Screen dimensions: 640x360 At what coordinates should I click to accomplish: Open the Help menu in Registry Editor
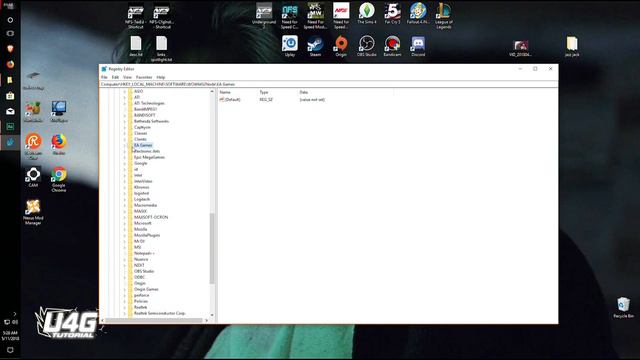coord(161,77)
